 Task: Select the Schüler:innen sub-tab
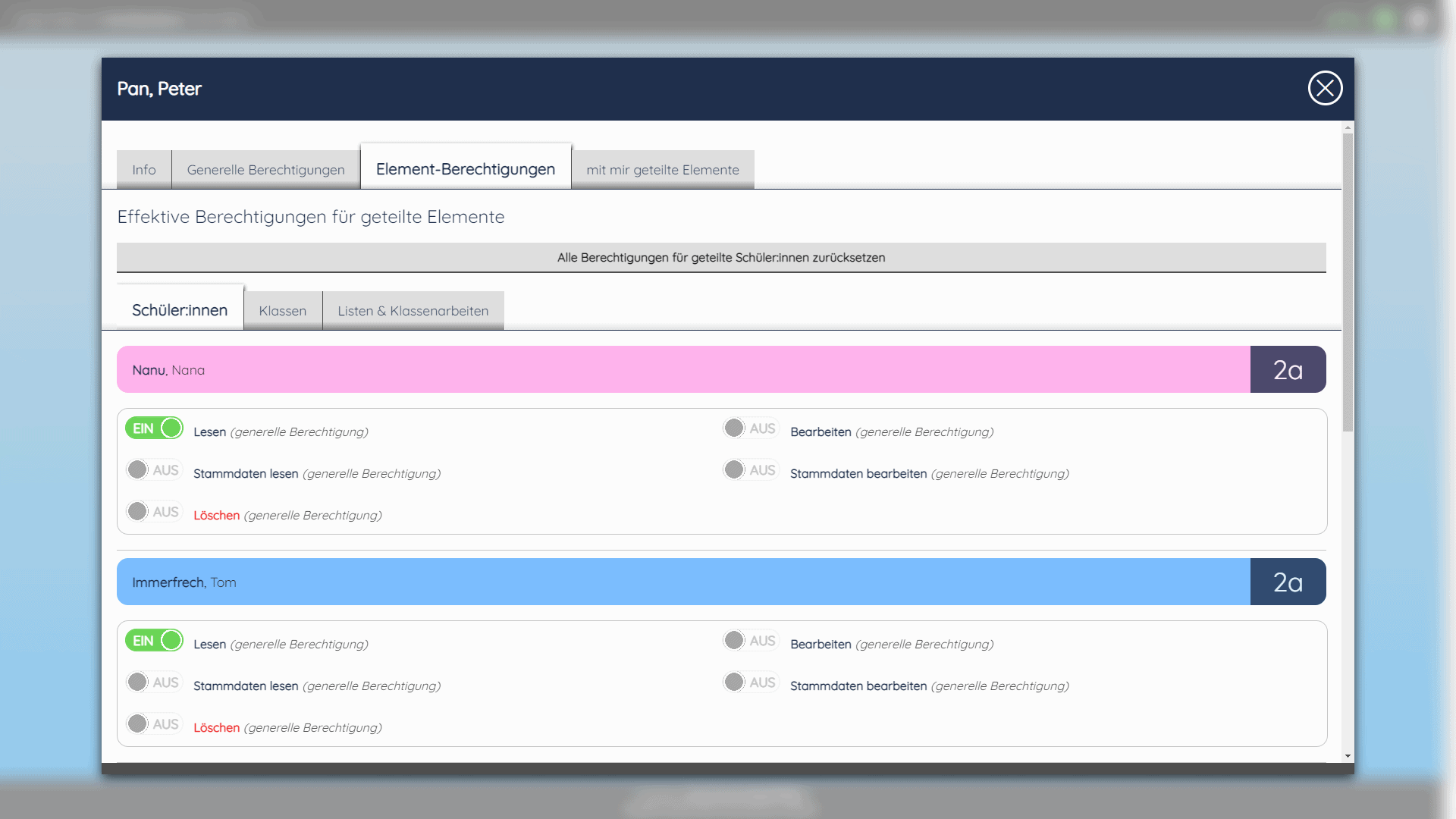pos(180,310)
